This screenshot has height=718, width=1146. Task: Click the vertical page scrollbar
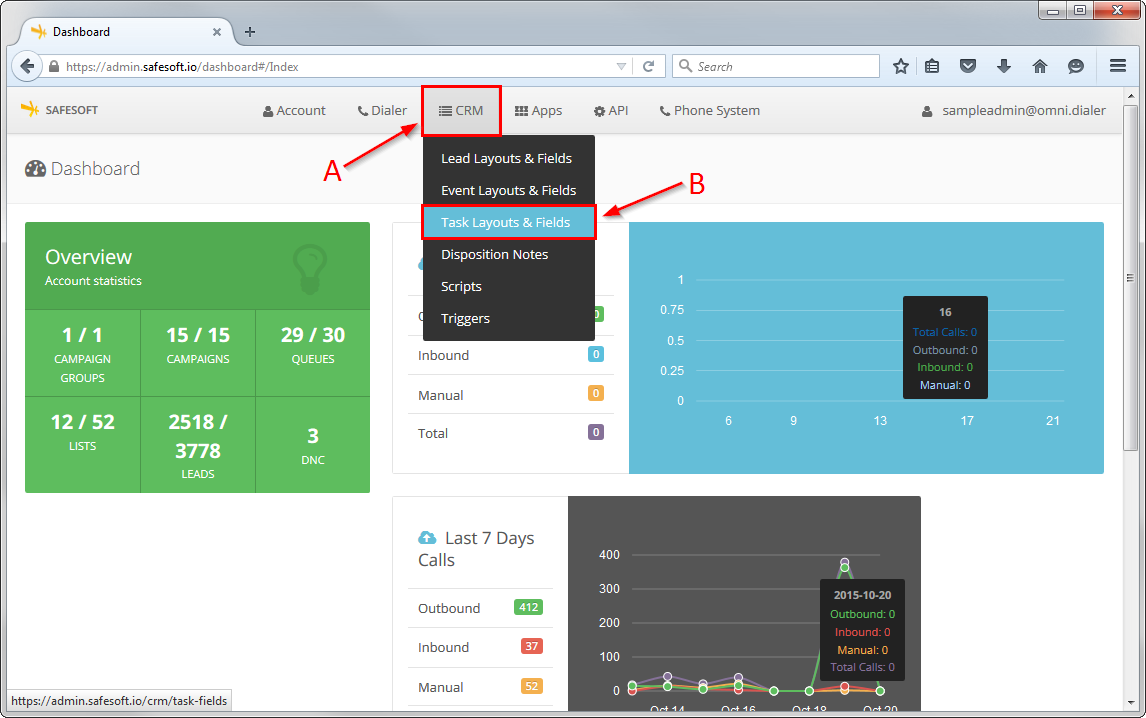pos(1131,277)
